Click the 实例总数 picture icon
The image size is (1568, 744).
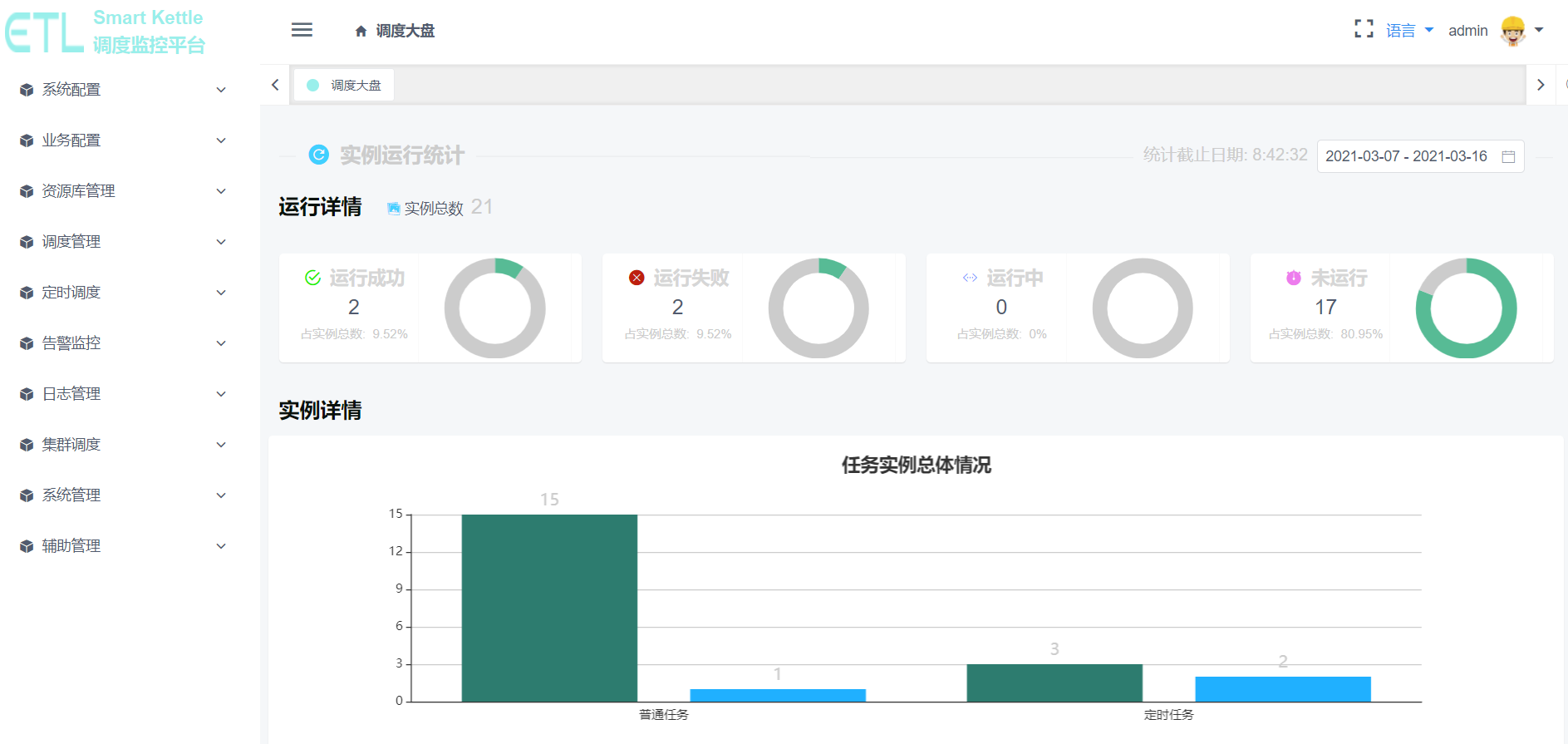[393, 208]
